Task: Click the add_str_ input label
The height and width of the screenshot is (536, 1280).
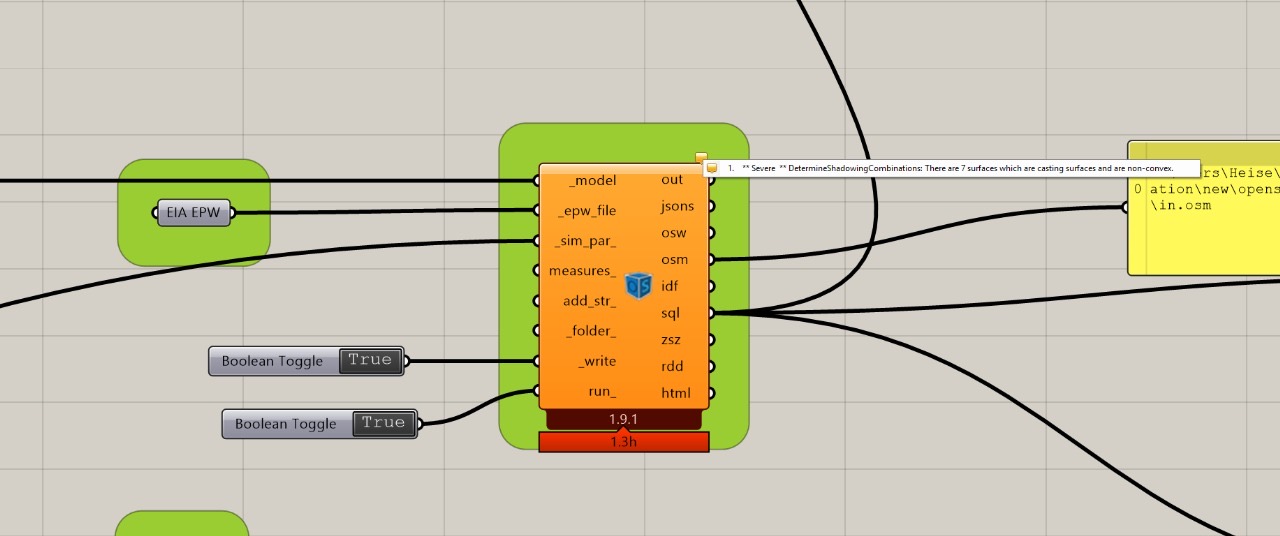Action: click(x=589, y=301)
